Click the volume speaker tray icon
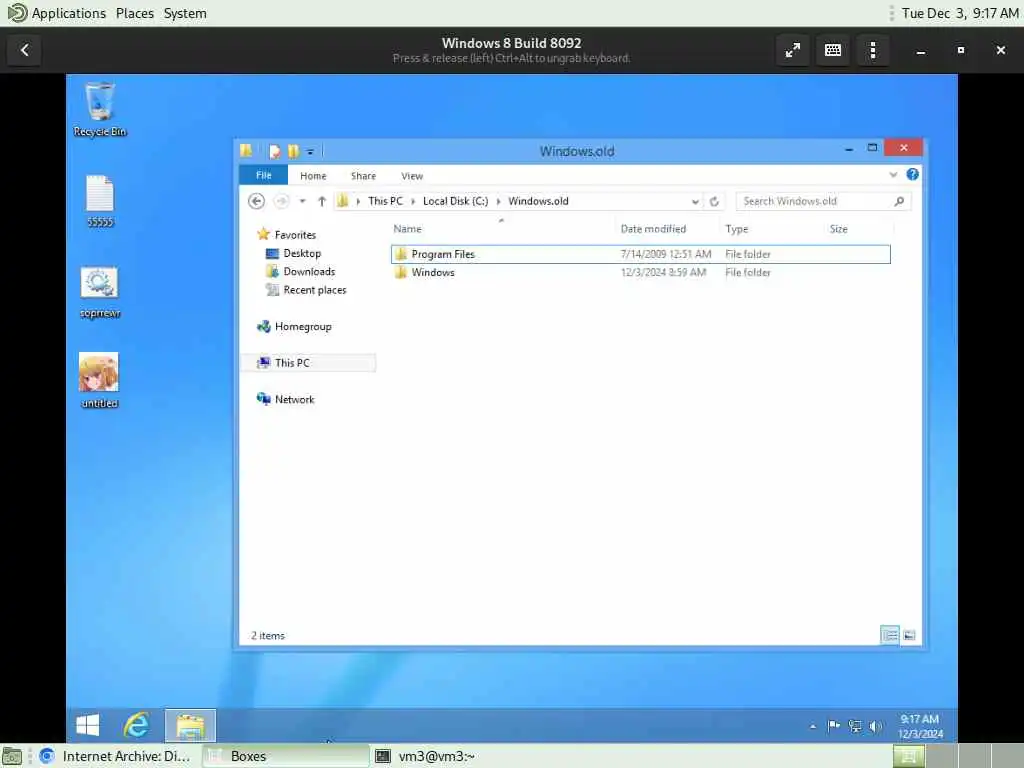Image resolution: width=1024 pixels, height=768 pixels. 875,726
